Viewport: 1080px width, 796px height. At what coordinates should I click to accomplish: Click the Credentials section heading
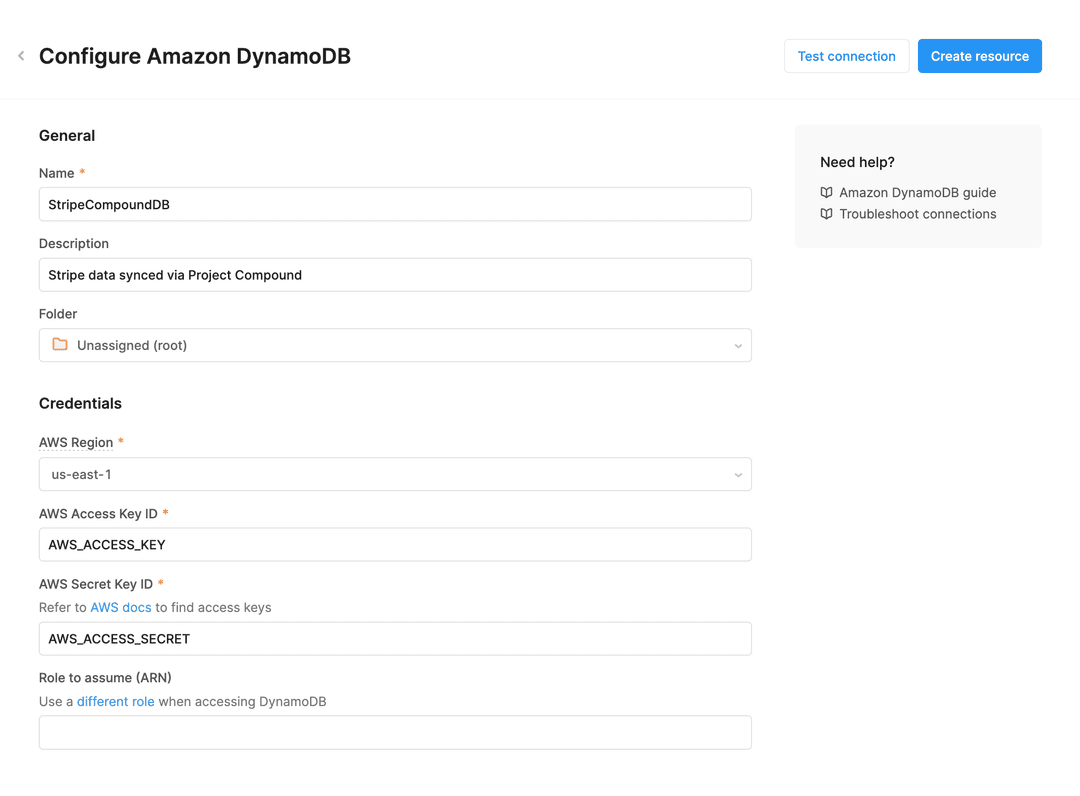[80, 404]
